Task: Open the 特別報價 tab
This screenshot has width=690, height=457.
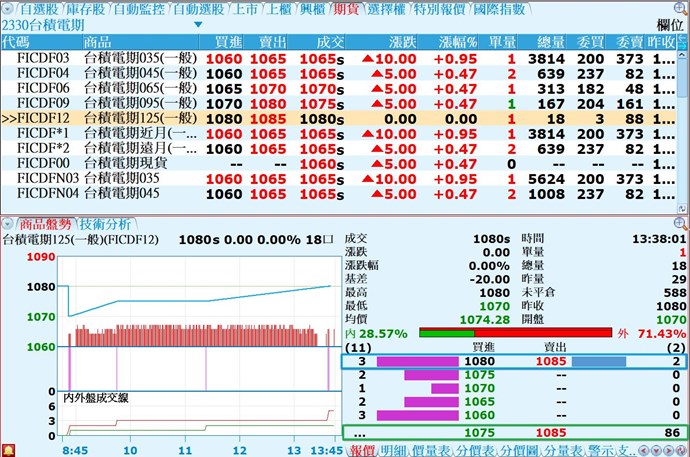Action: tap(439, 9)
